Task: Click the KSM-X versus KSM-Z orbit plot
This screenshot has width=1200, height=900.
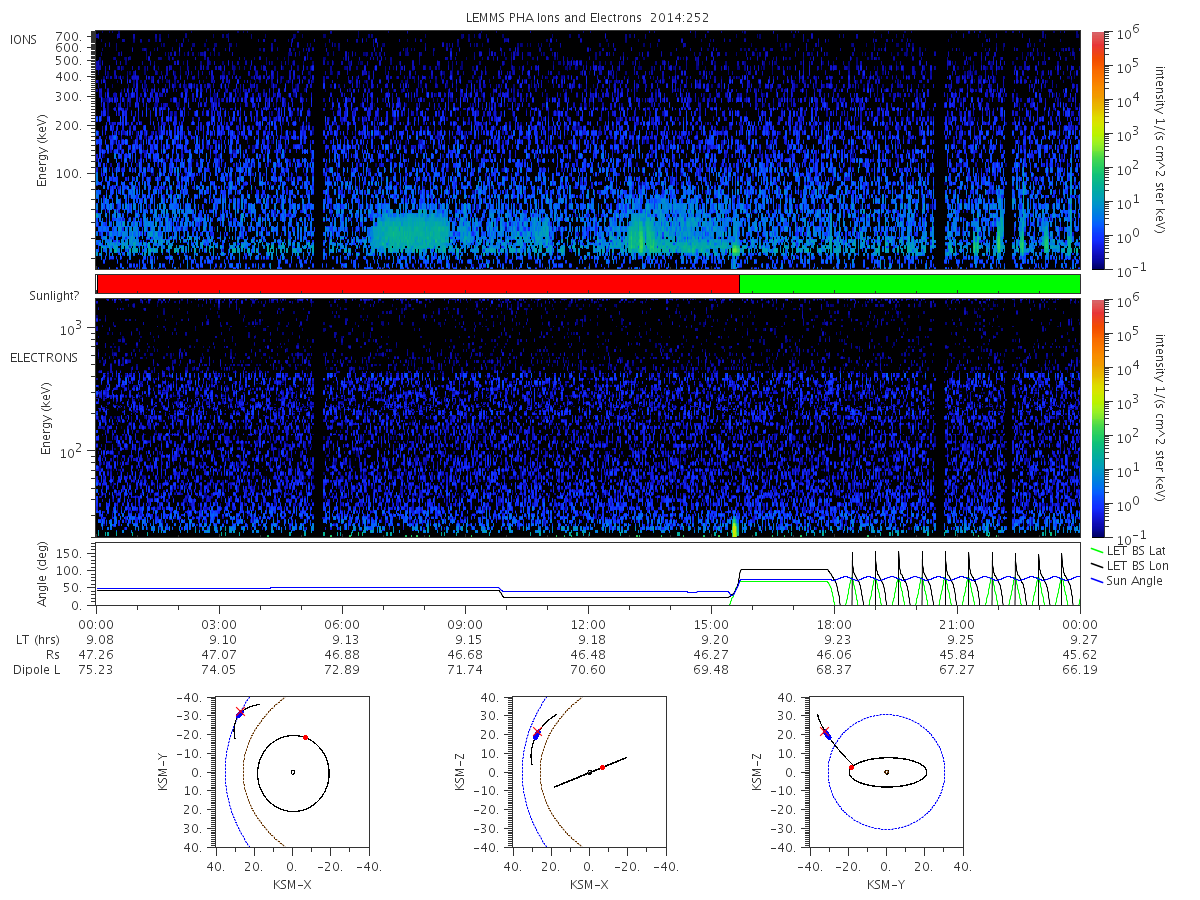Action: 588,772
